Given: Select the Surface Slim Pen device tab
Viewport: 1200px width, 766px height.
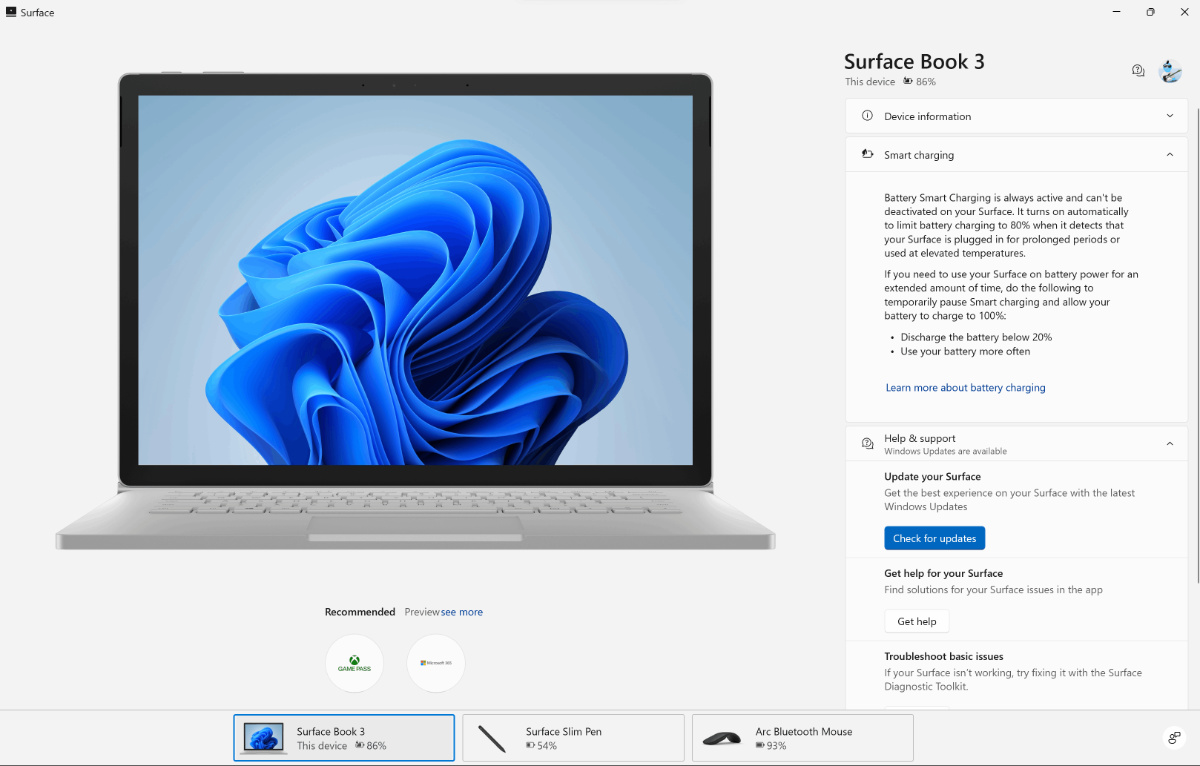Looking at the screenshot, I should (x=574, y=738).
